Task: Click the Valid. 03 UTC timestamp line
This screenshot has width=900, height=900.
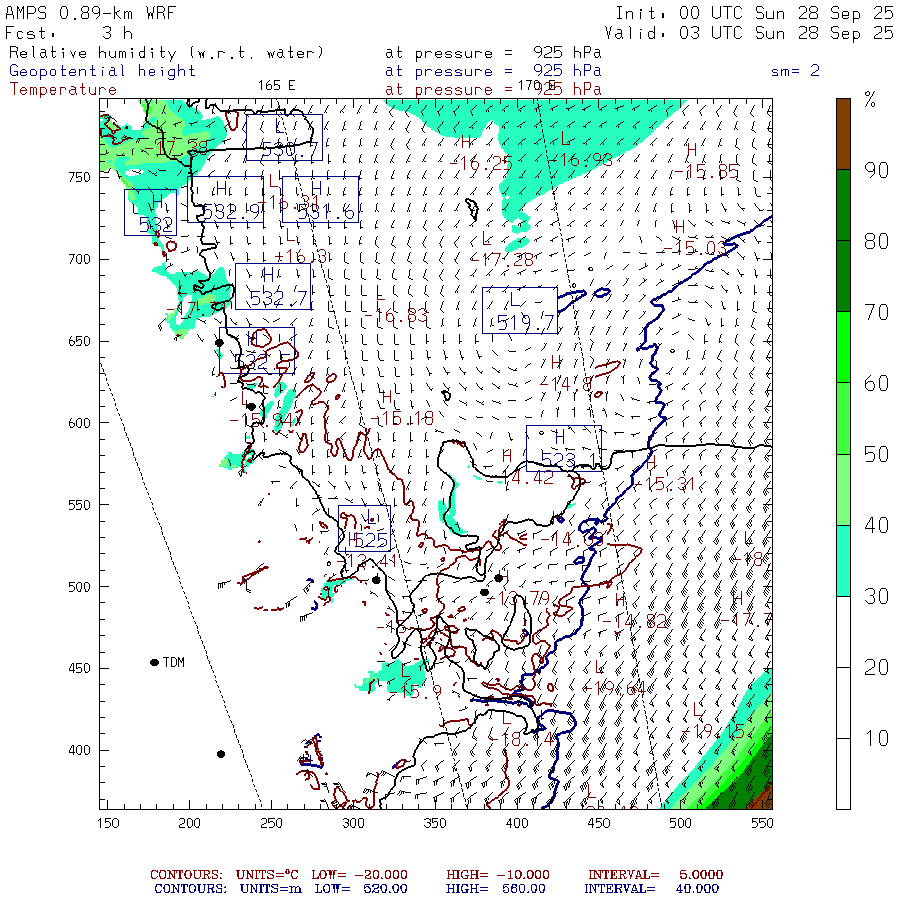Action: (754, 32)
